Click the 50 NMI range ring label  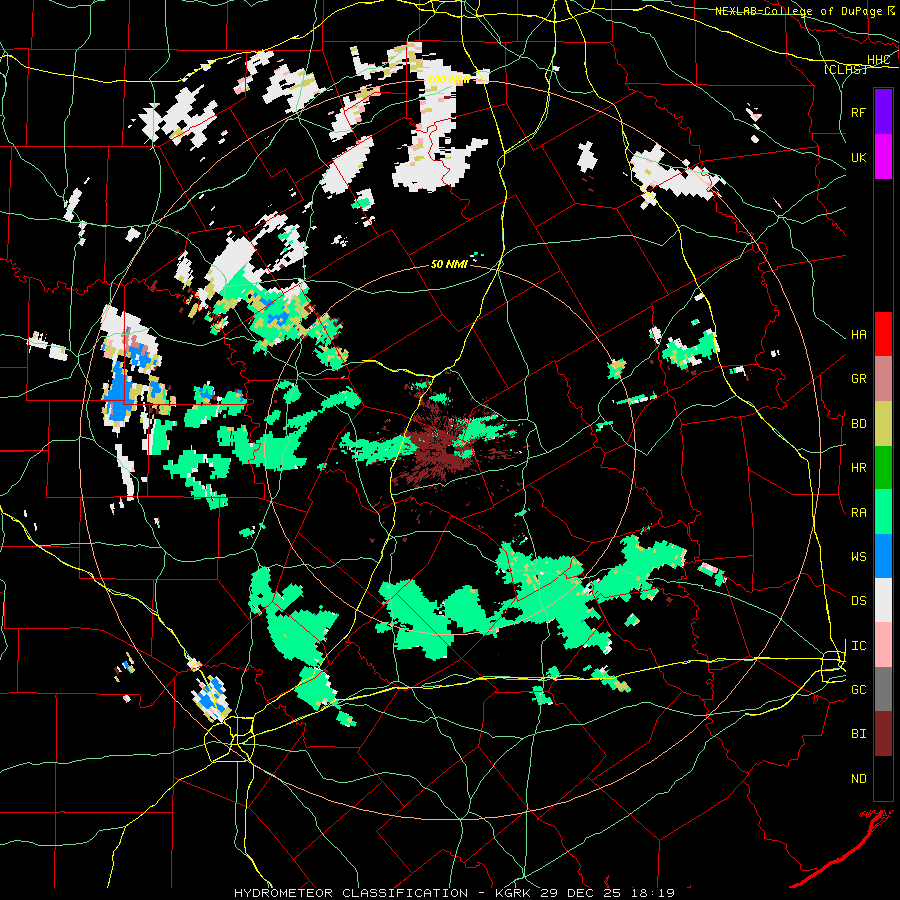click(449, 264)
